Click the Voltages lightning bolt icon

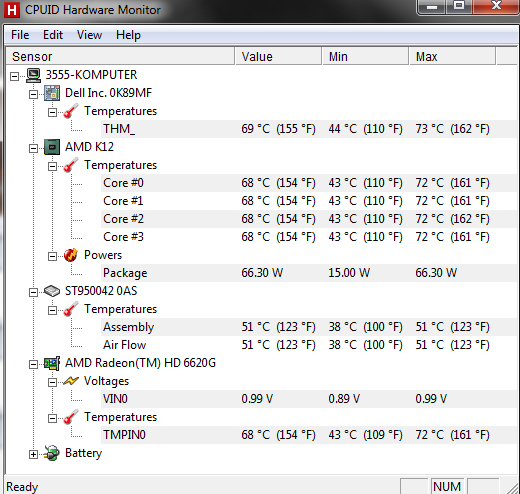point(71,381)
